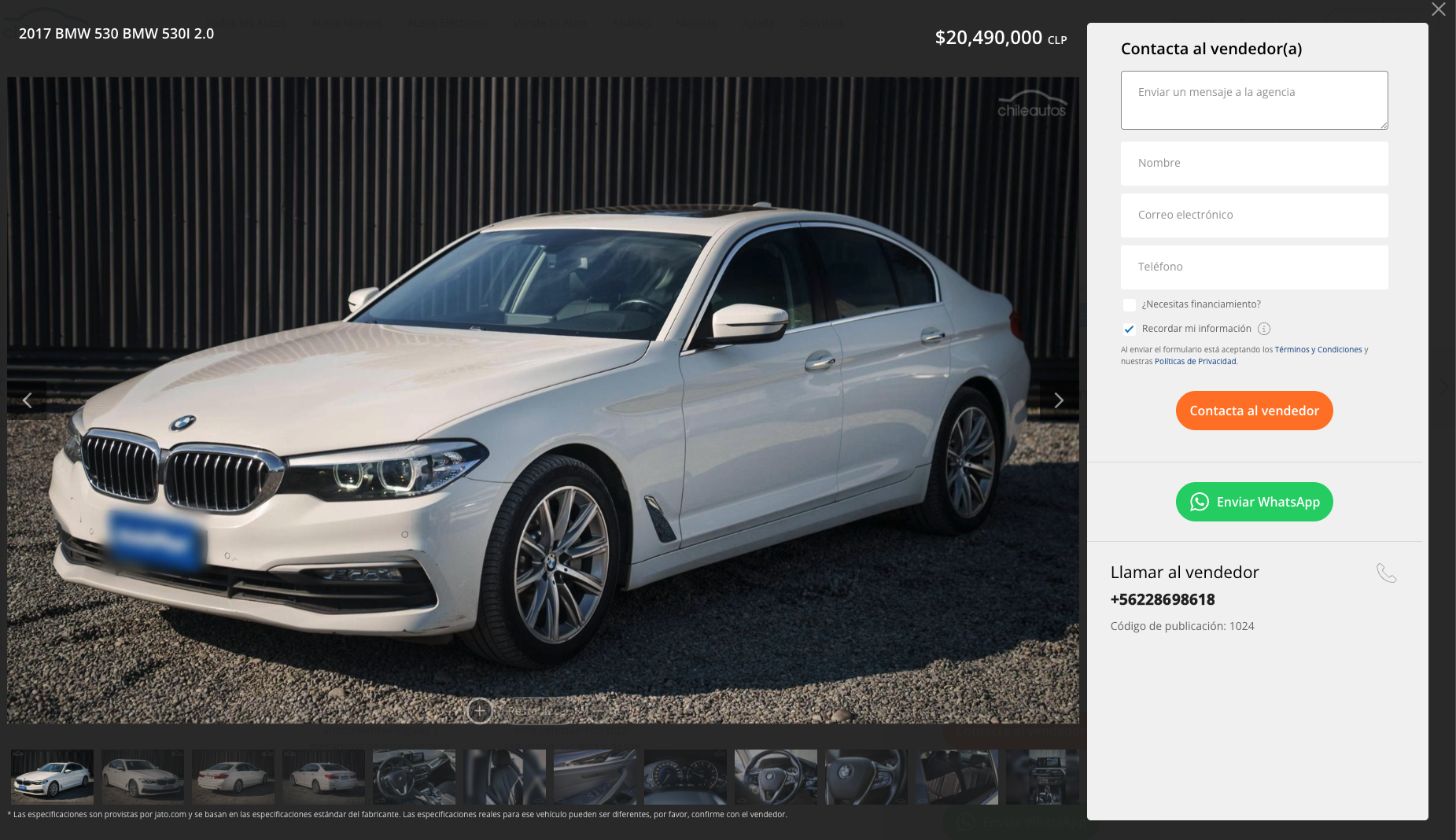Viewport: 1456px width, 840px height.
Task: Go to the previous car photo
Action: (27, 400)
